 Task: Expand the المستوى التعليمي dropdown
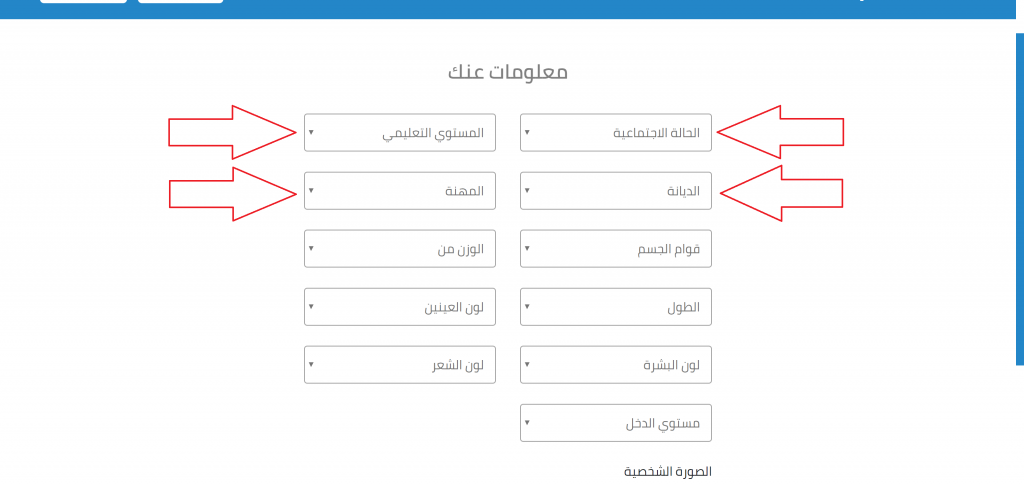pyautogui.click(x=400, y=132)
